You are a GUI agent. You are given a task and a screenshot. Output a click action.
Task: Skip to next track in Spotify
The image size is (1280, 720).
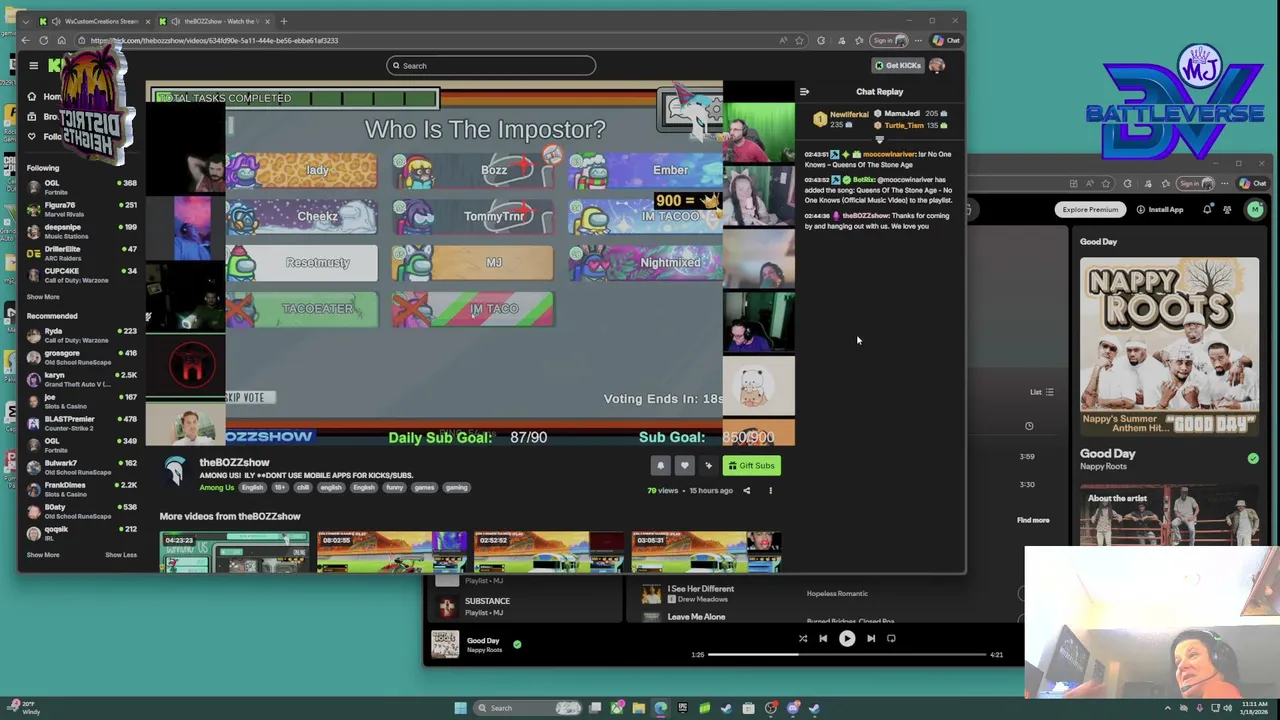tap(871, 638)
